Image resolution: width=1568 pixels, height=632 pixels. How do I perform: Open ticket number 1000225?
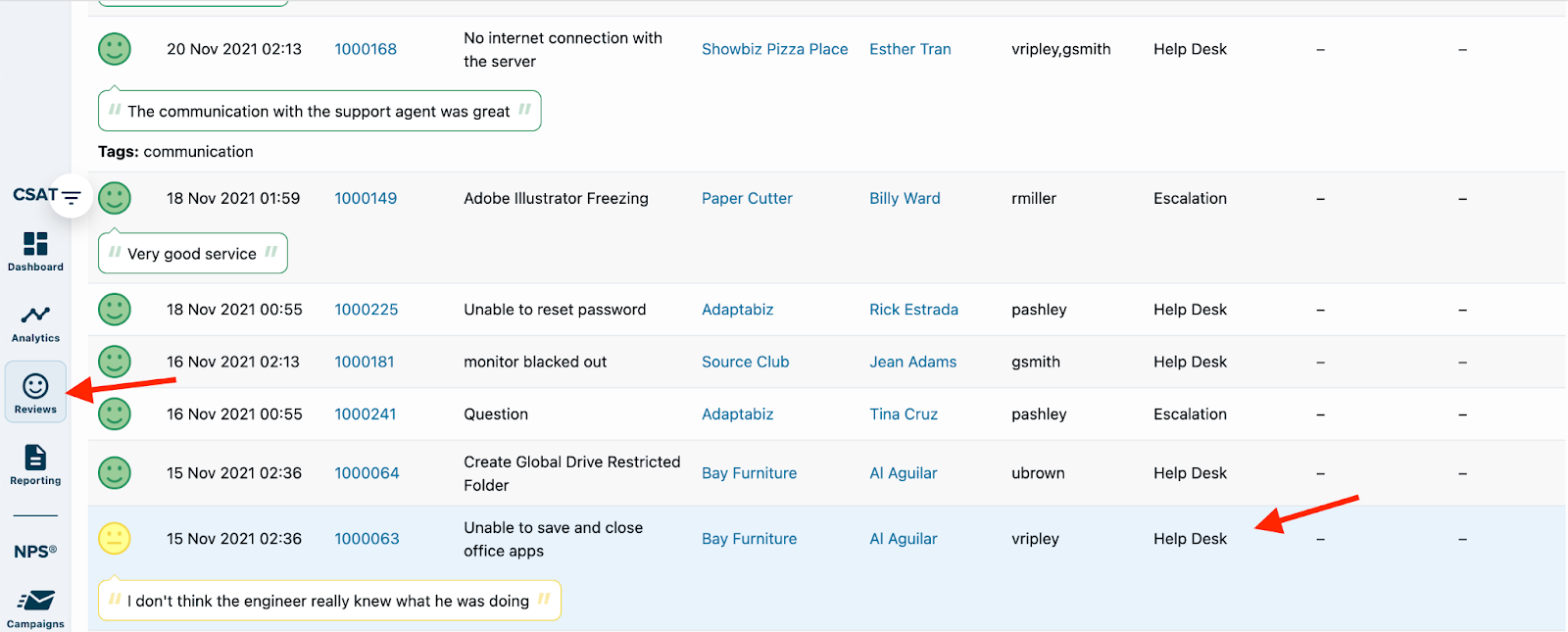point(367,310)
